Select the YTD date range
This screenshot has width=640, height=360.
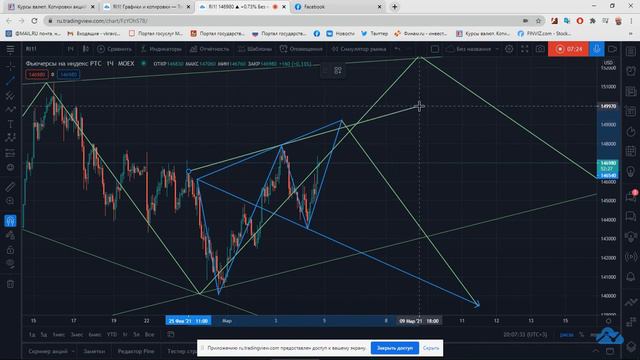click(x=112, y=335)
